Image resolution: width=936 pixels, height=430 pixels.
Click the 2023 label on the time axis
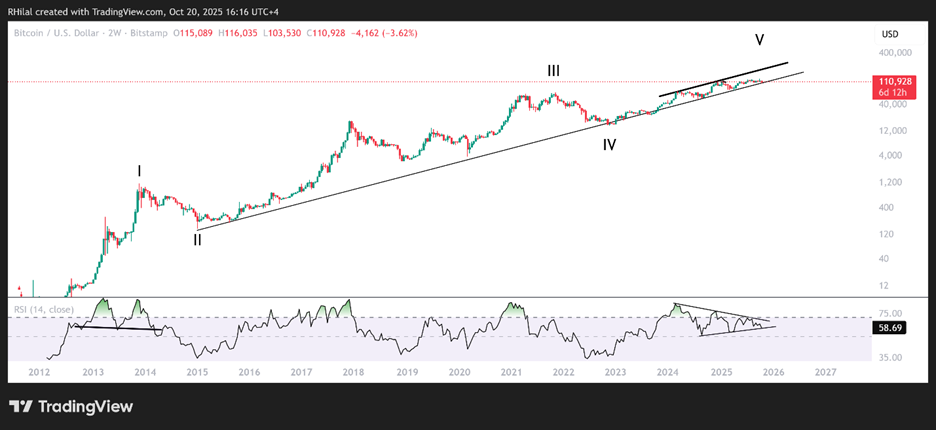(x=615, y=371)
